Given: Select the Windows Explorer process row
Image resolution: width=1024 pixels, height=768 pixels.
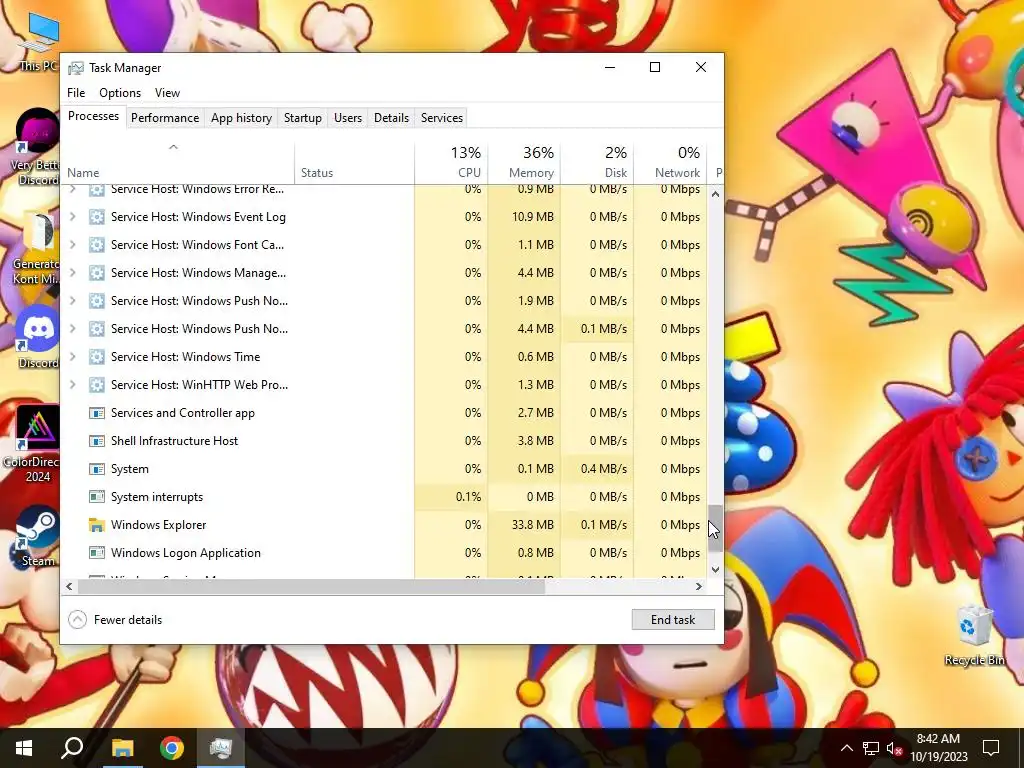Looking at the screenshot, I should coord(384,525).
